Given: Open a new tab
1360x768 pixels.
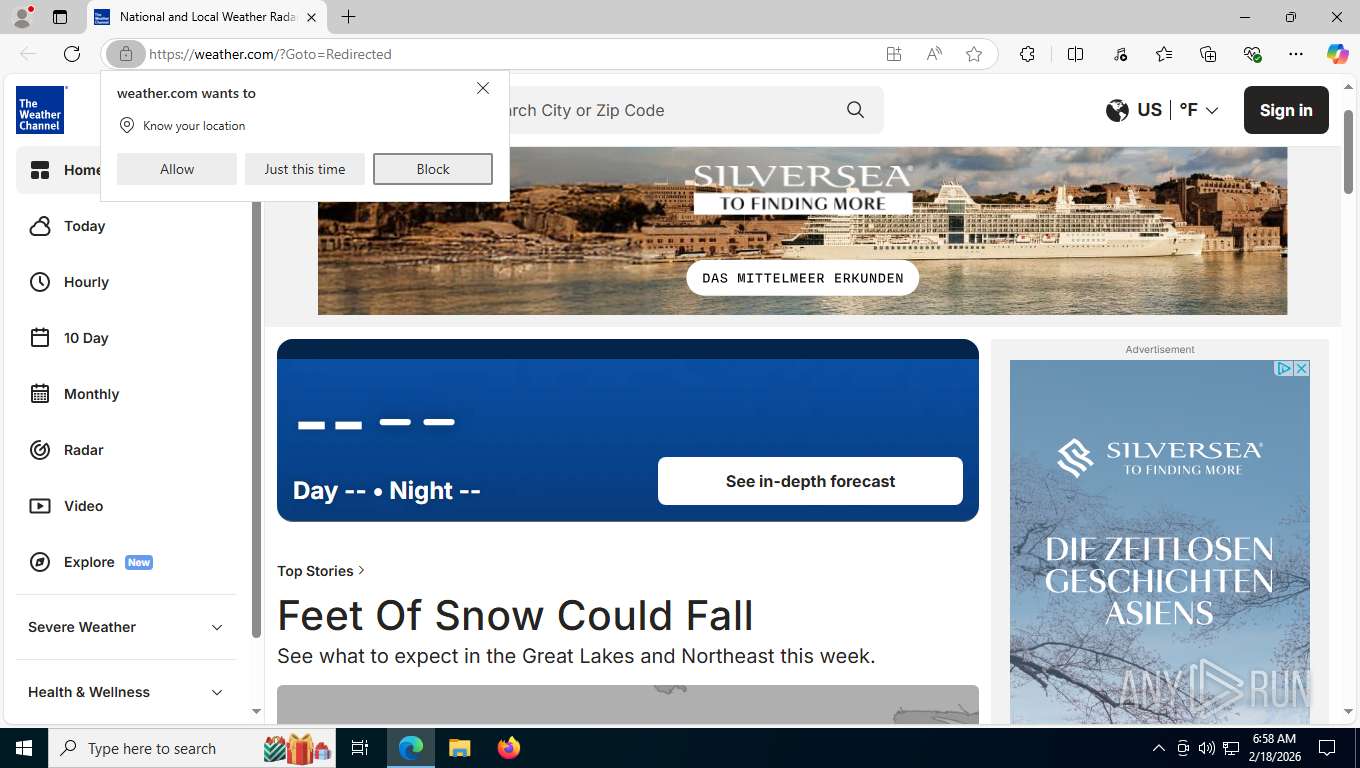Looking at the screenshot, I should tap(348, 17).
